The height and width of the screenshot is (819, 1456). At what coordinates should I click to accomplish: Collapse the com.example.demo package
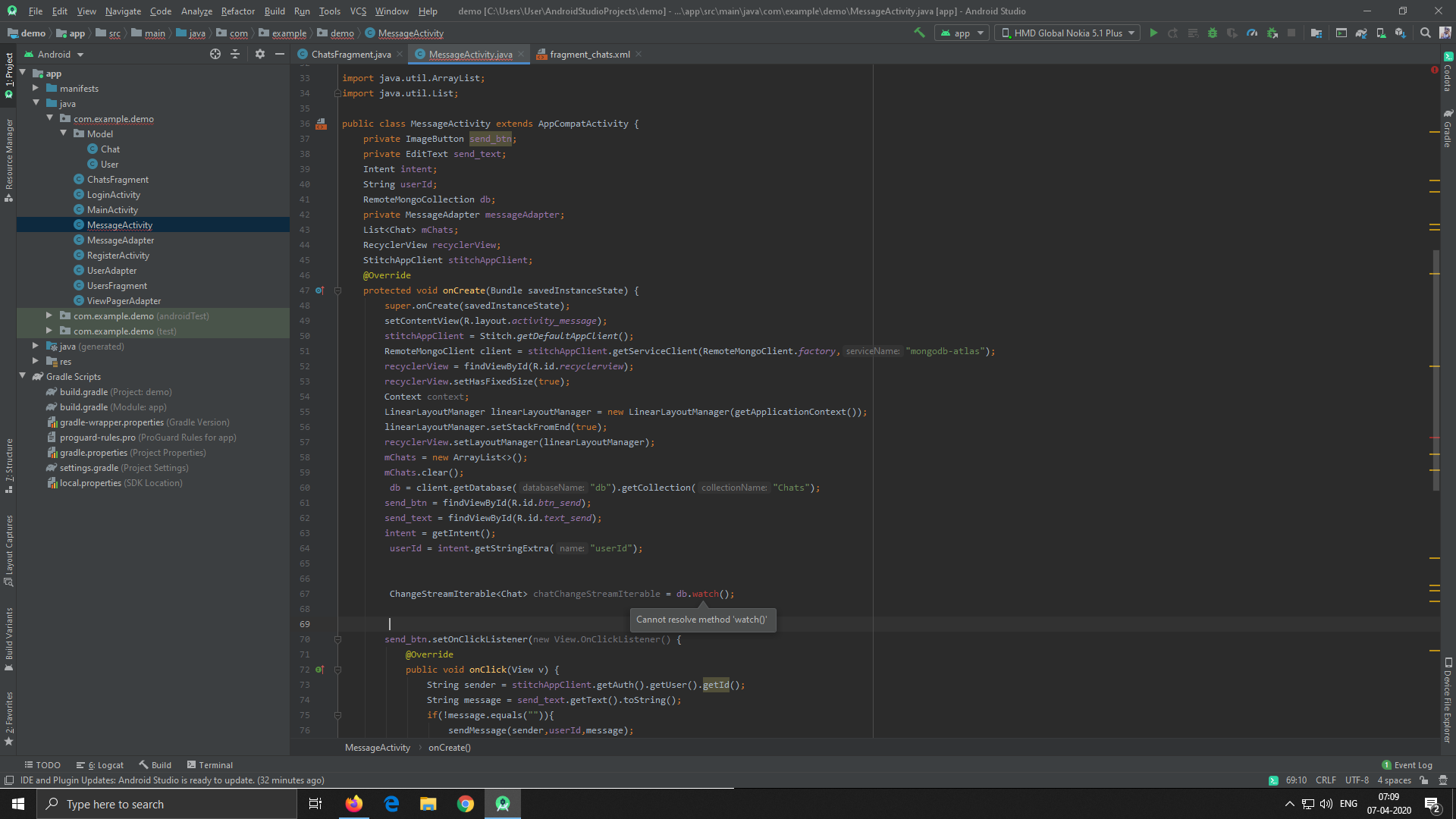click(50, 118)
